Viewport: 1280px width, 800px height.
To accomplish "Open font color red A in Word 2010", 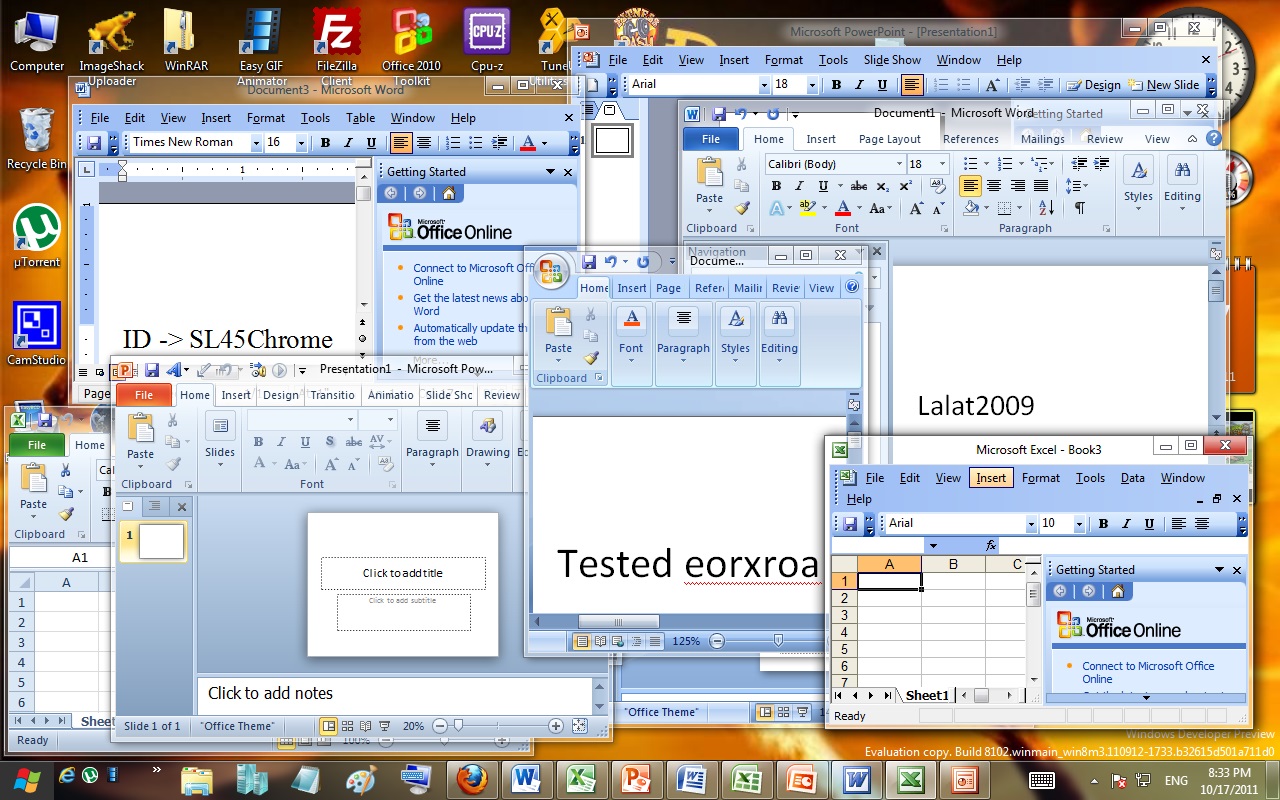I will coord(842,208).
